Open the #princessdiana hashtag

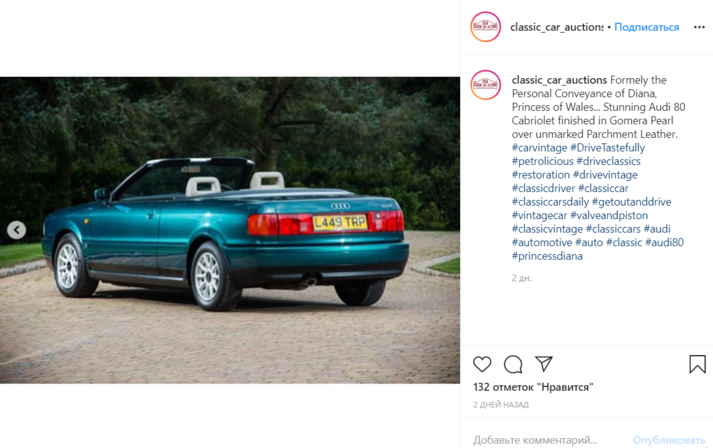(x=547, y=256)
